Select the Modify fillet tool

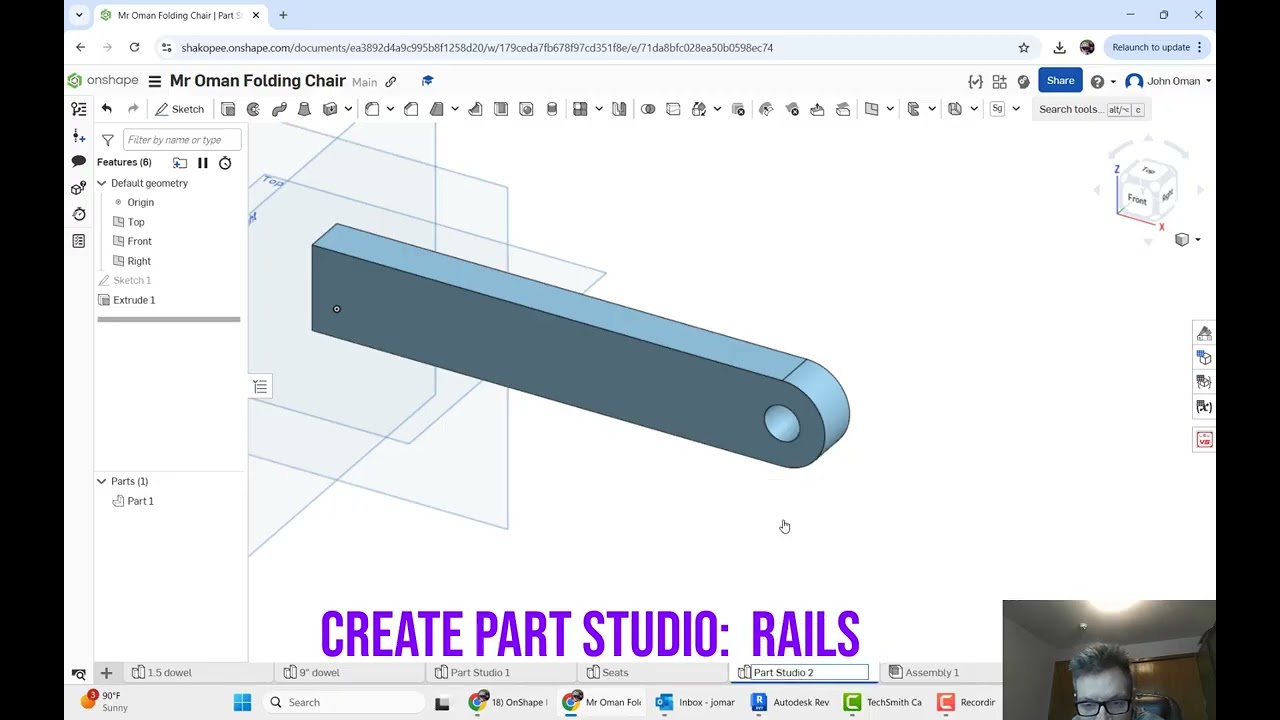click(x=766, y=109)
